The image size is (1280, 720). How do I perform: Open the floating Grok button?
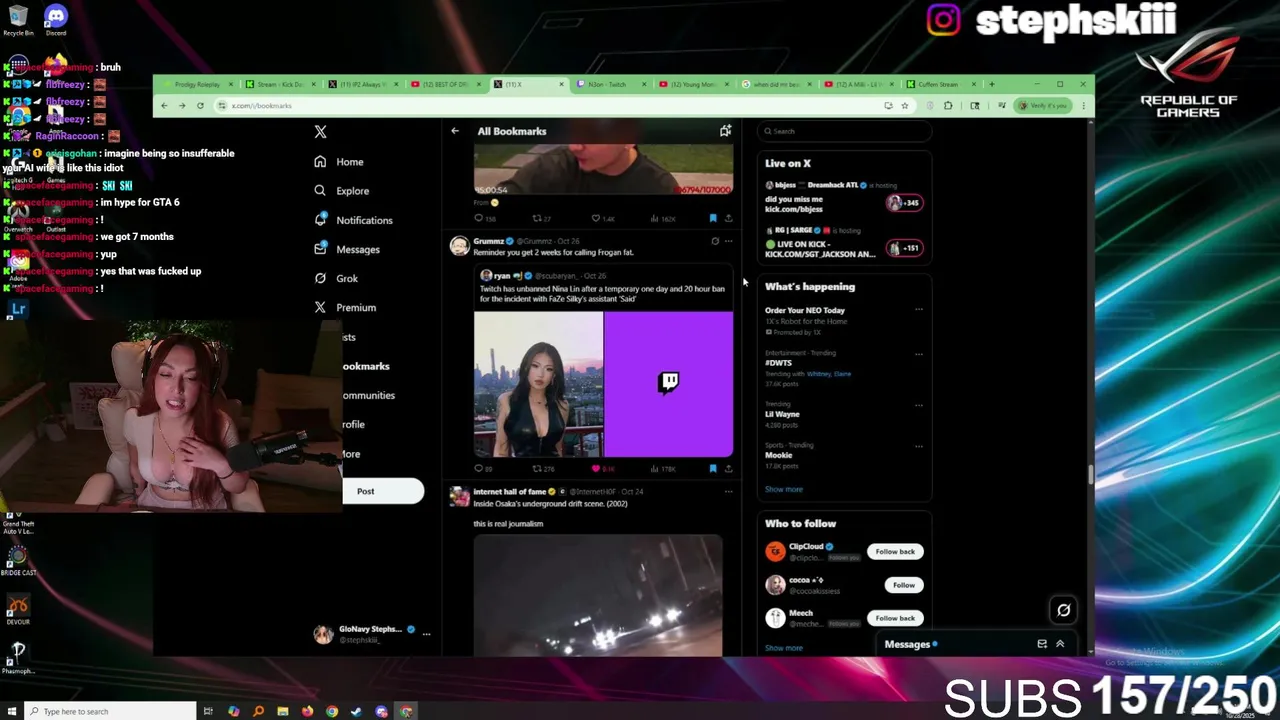pyautogui.click(x=1064, y=610)
